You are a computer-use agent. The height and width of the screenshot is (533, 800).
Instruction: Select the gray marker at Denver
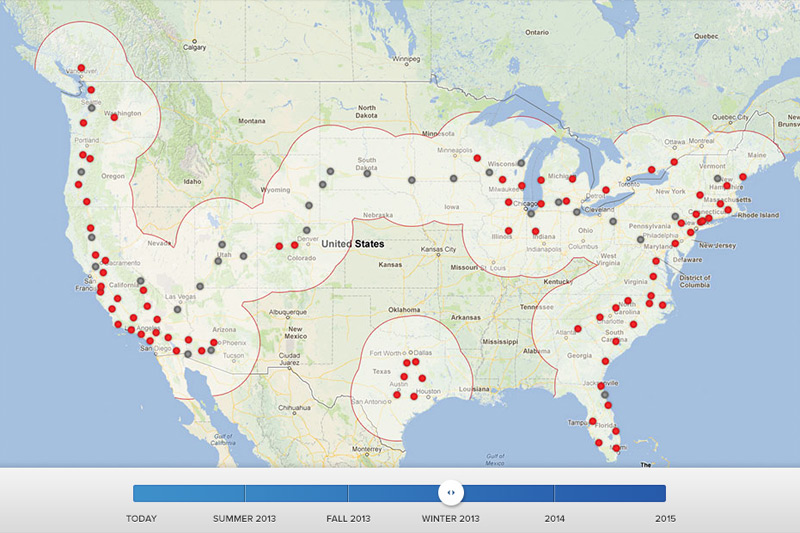pos(307,231)
